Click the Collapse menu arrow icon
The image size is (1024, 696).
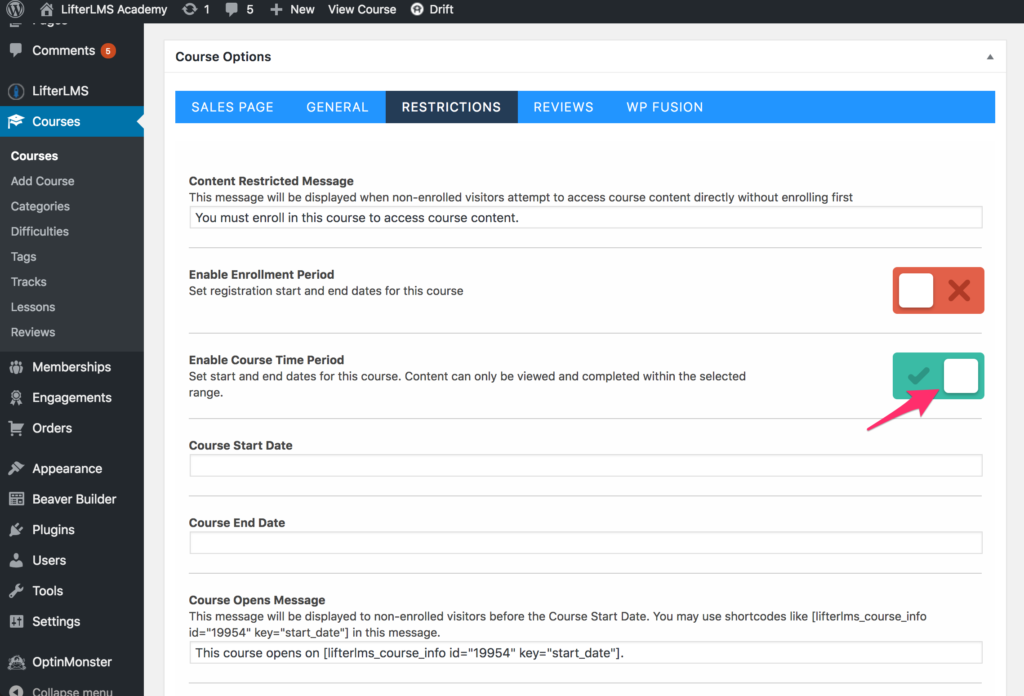[16, 691]
